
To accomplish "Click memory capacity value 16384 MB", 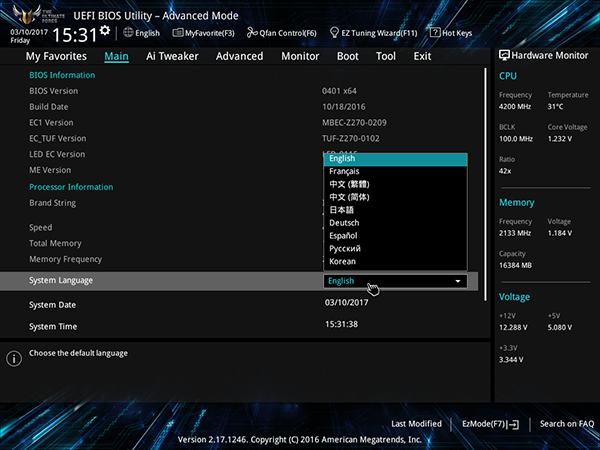I will (515, 266).
